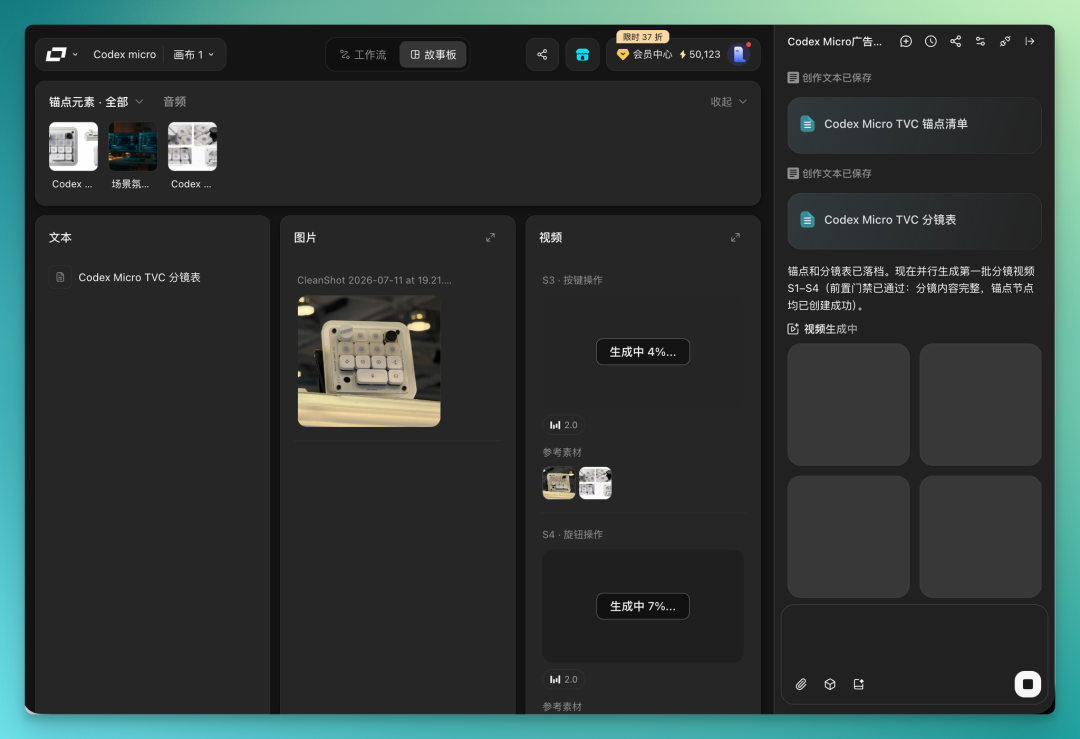Click the top-right generating video placeholder

pyautogui.click(x=980, y=404)
